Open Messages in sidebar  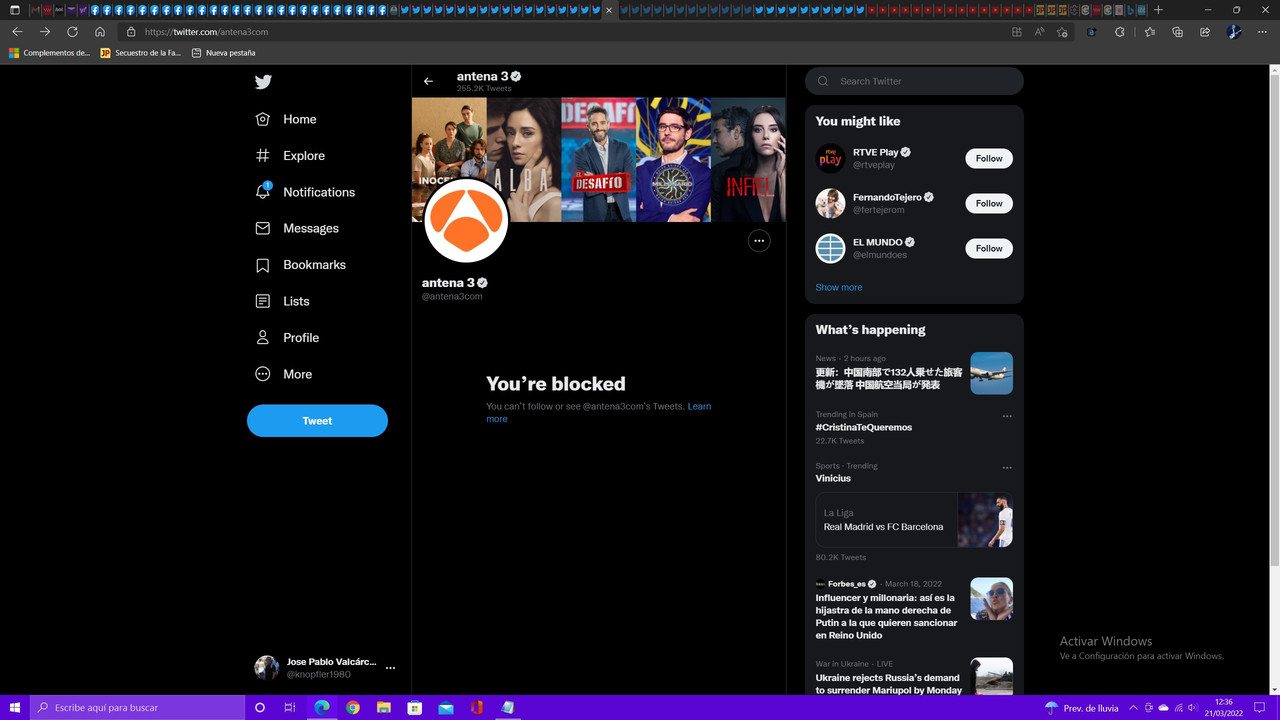pos(297,228)
